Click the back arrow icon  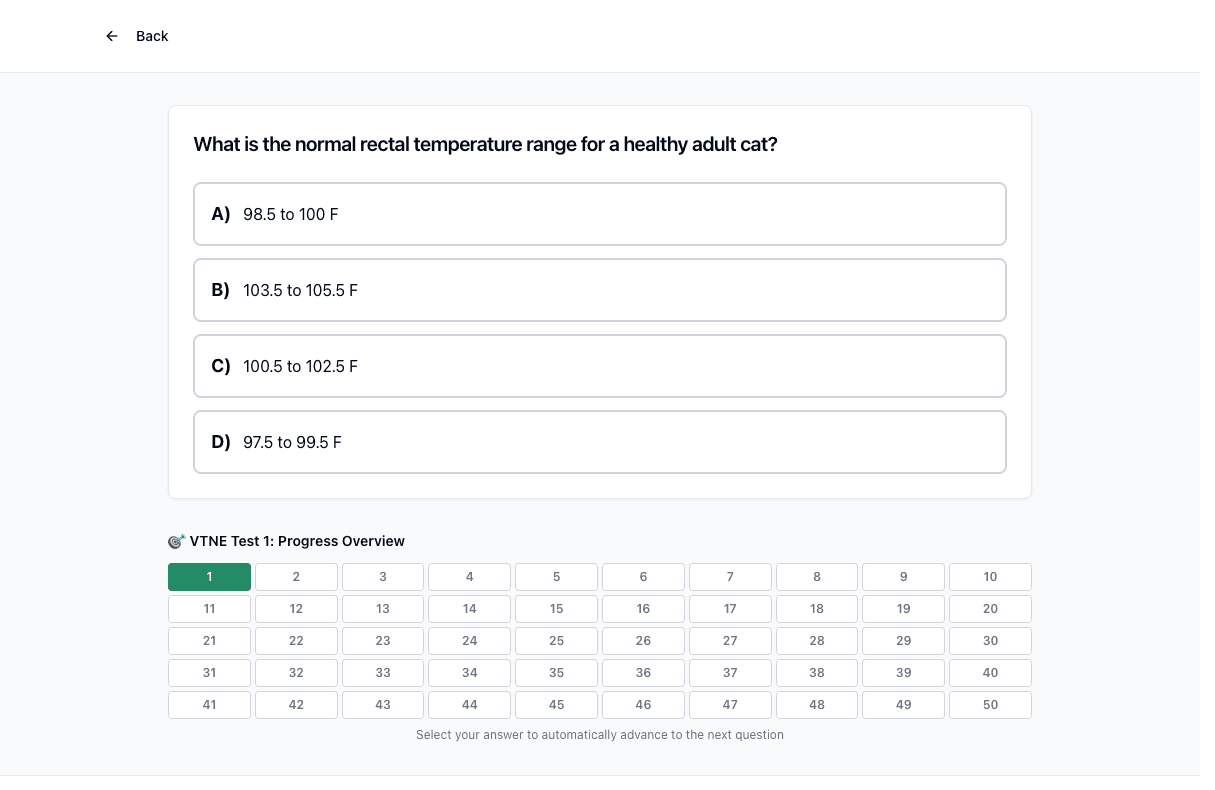click(112, 36)
